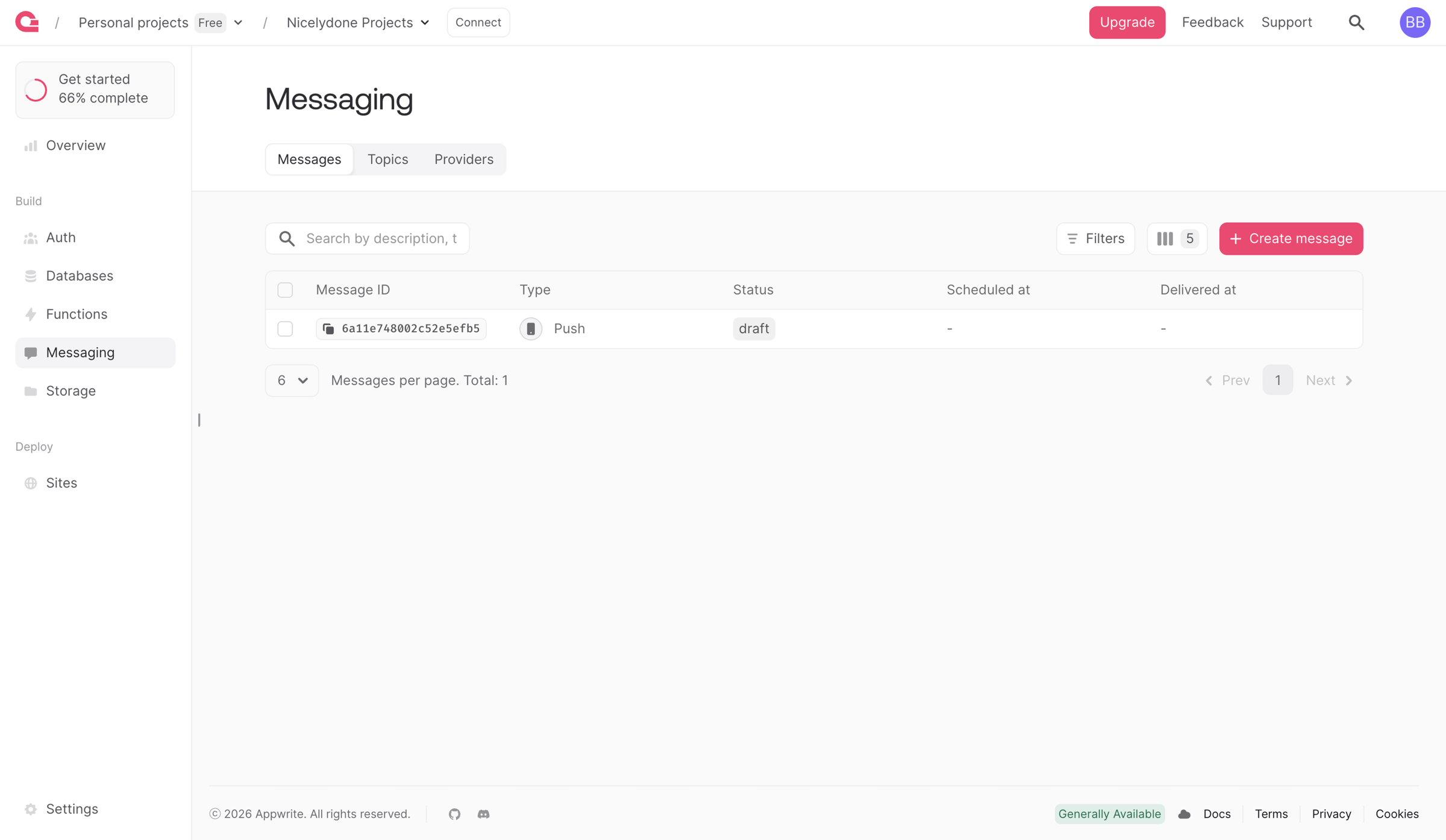The height and width of the screenshot is (840, 1446).
Task: Click the Appwrite logo icon
Action: click(27, 22)
